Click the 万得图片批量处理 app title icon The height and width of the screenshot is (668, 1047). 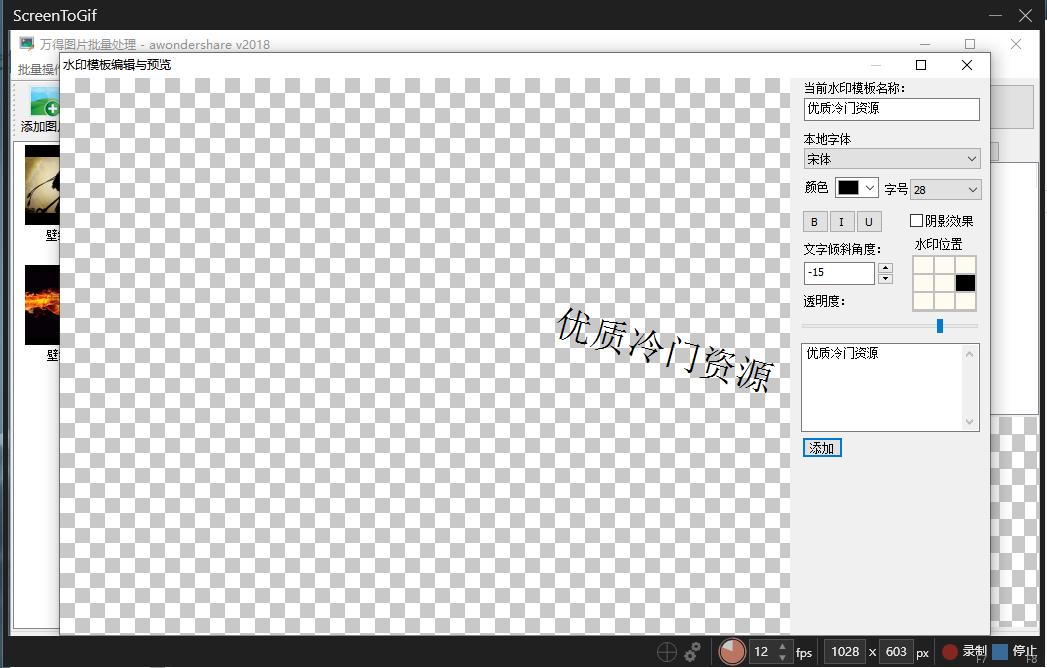tap(27, 44)
